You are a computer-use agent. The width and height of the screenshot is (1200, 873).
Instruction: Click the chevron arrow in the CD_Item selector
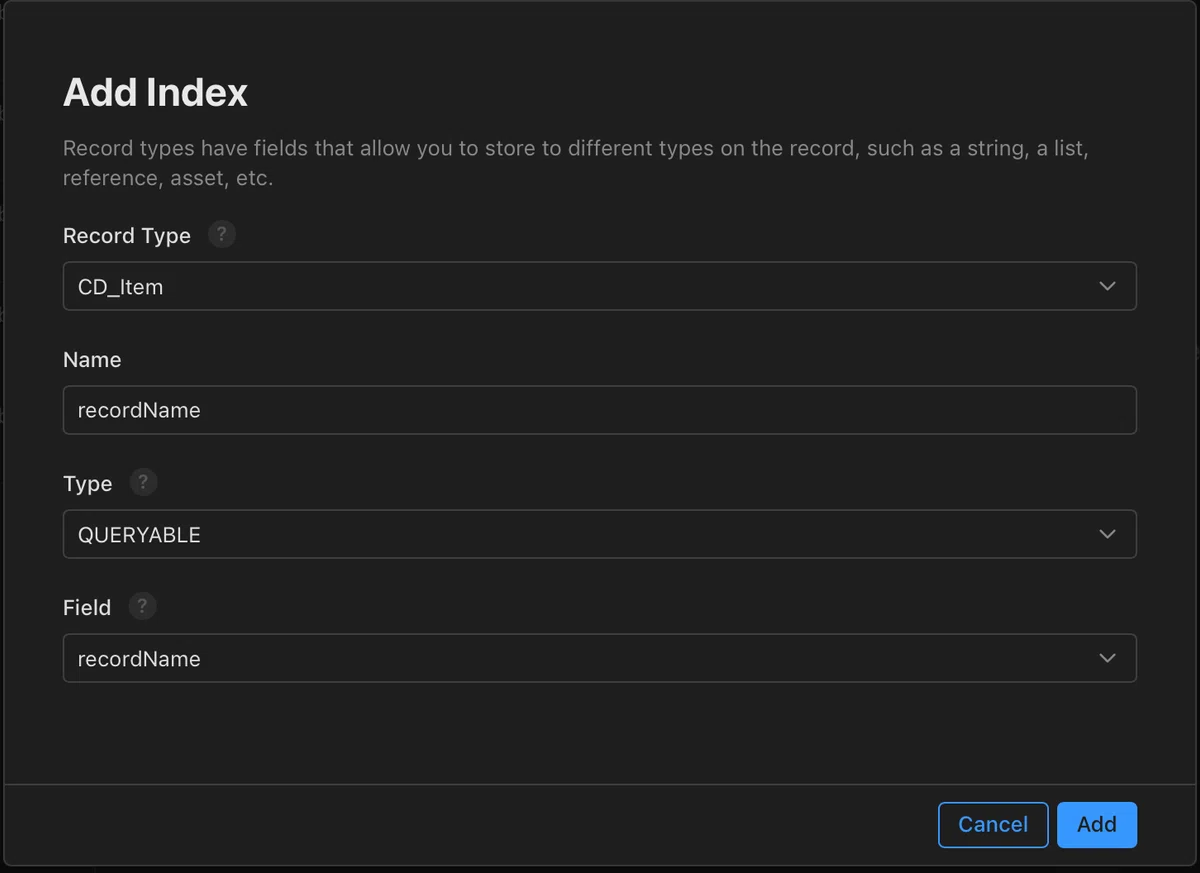[1107, 286]
